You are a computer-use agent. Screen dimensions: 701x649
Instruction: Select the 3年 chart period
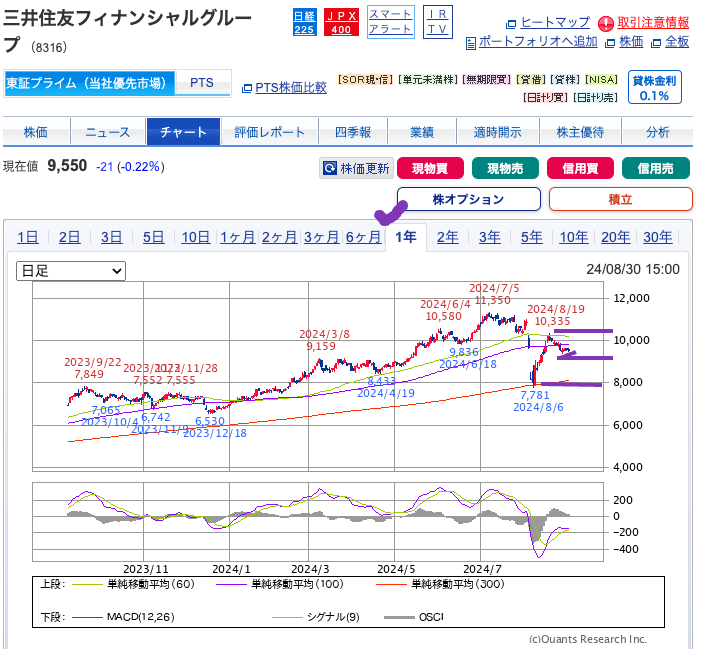(x=490, y=237)
